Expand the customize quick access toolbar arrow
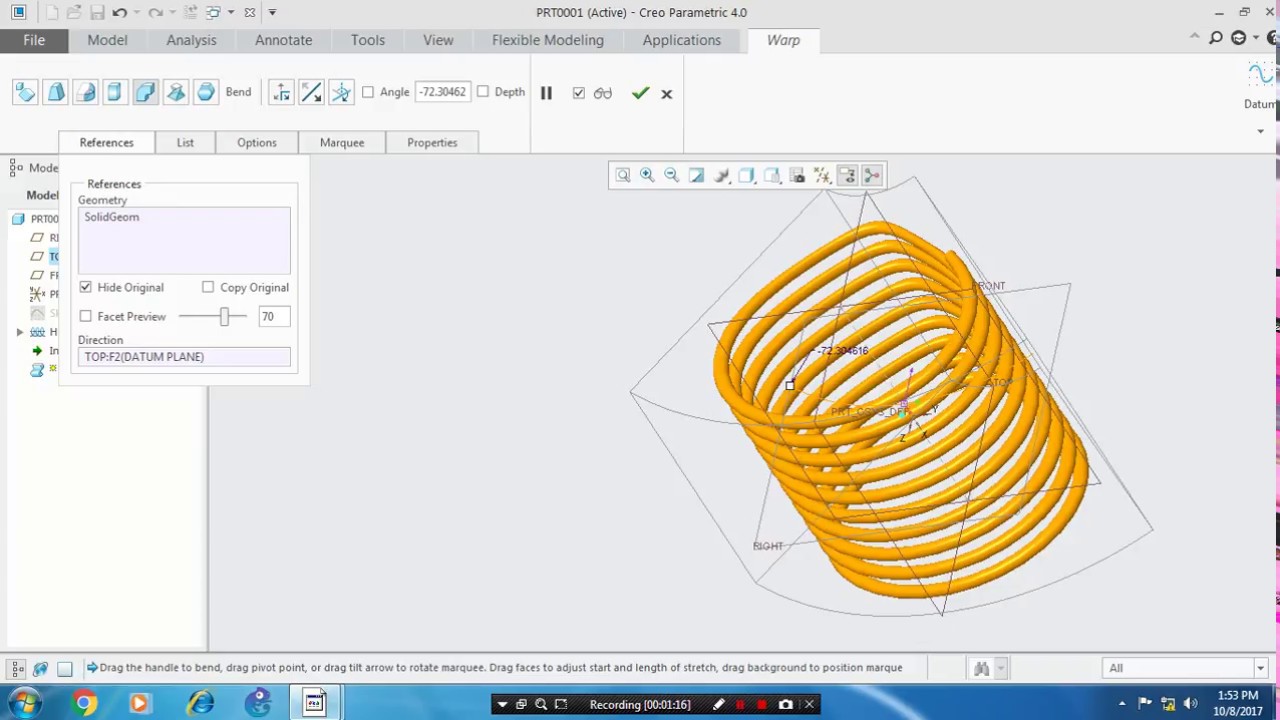 tap(272, 12)
